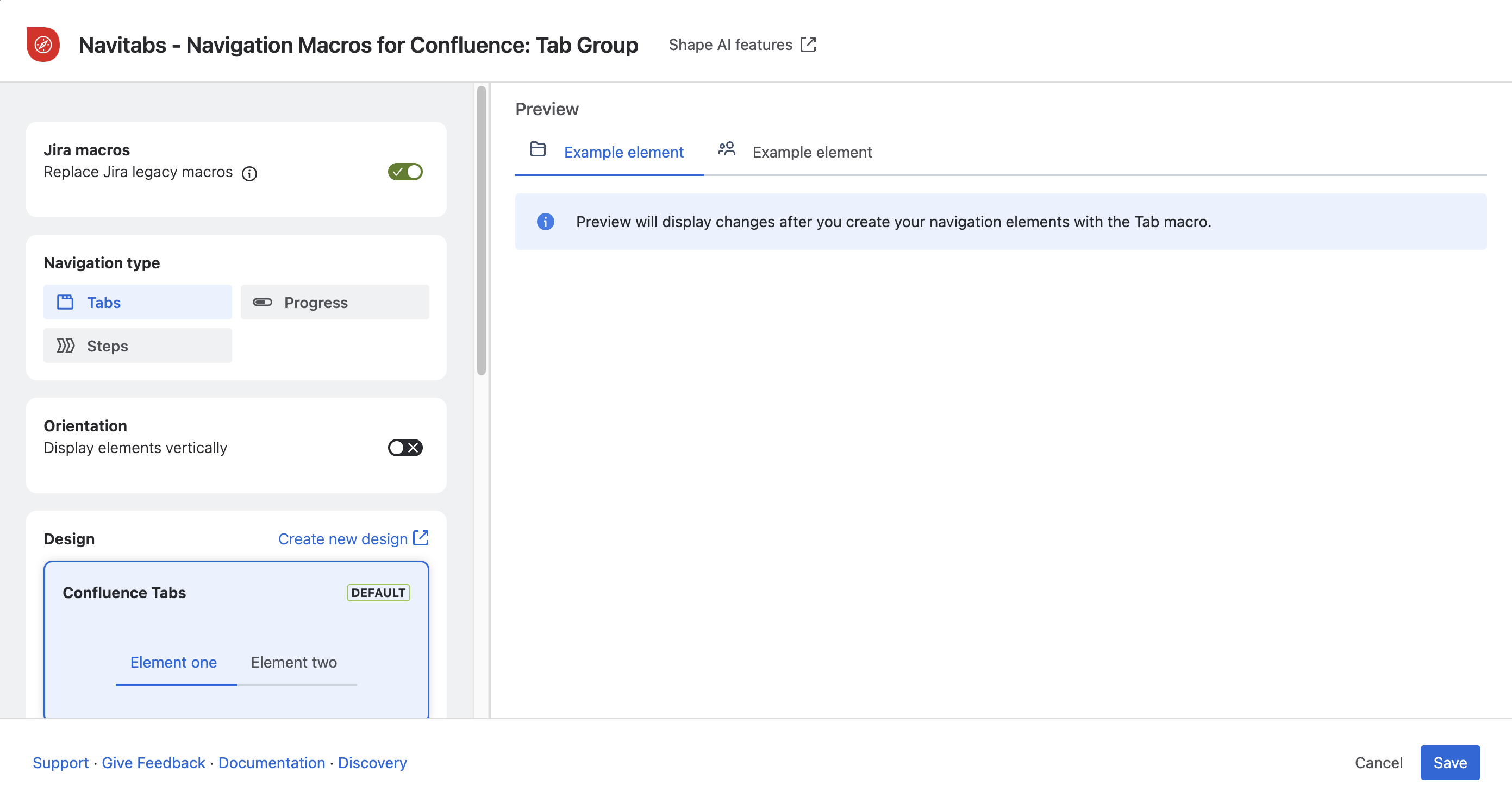Open the Support link in the footer
Image resolution: width=1512 pixels, height=804 pixels.
tap(60, 762)
